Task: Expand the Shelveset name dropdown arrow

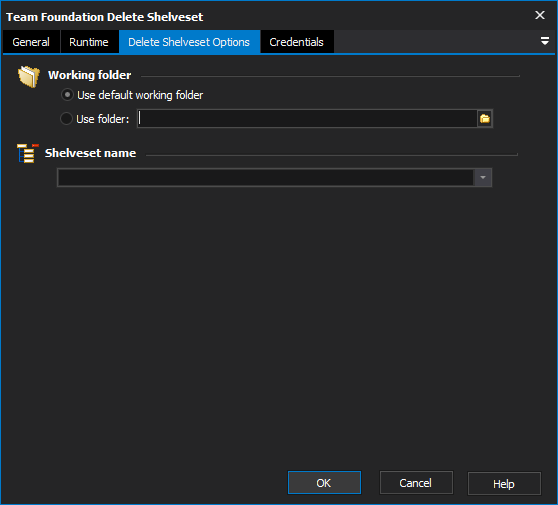Action: click(483, 178)
